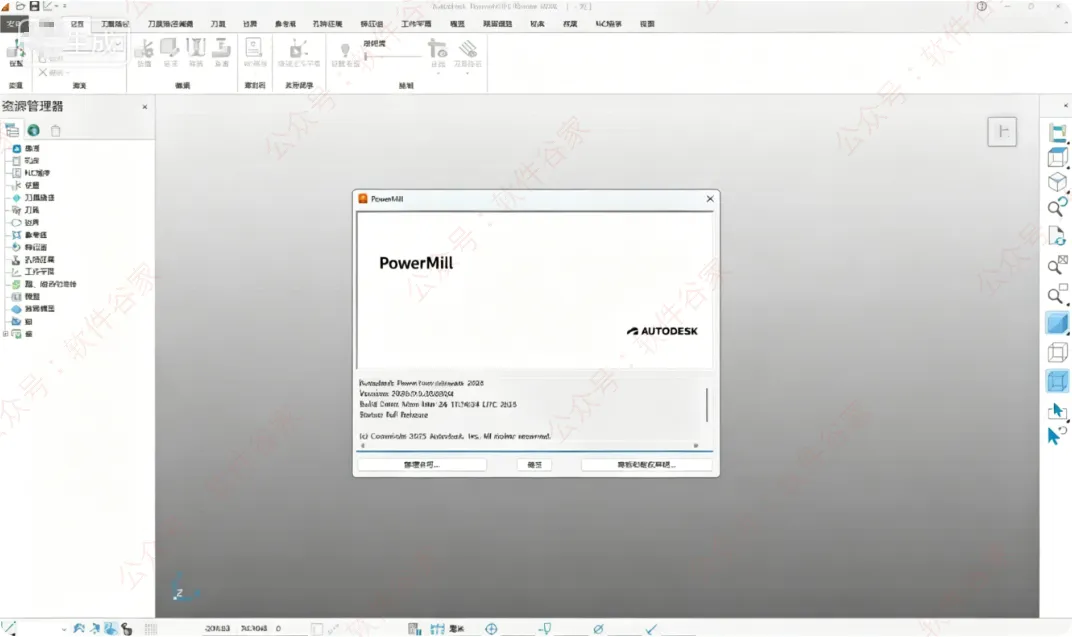Click the greyed light bulb icon in the ribbon

click(345, 52)
